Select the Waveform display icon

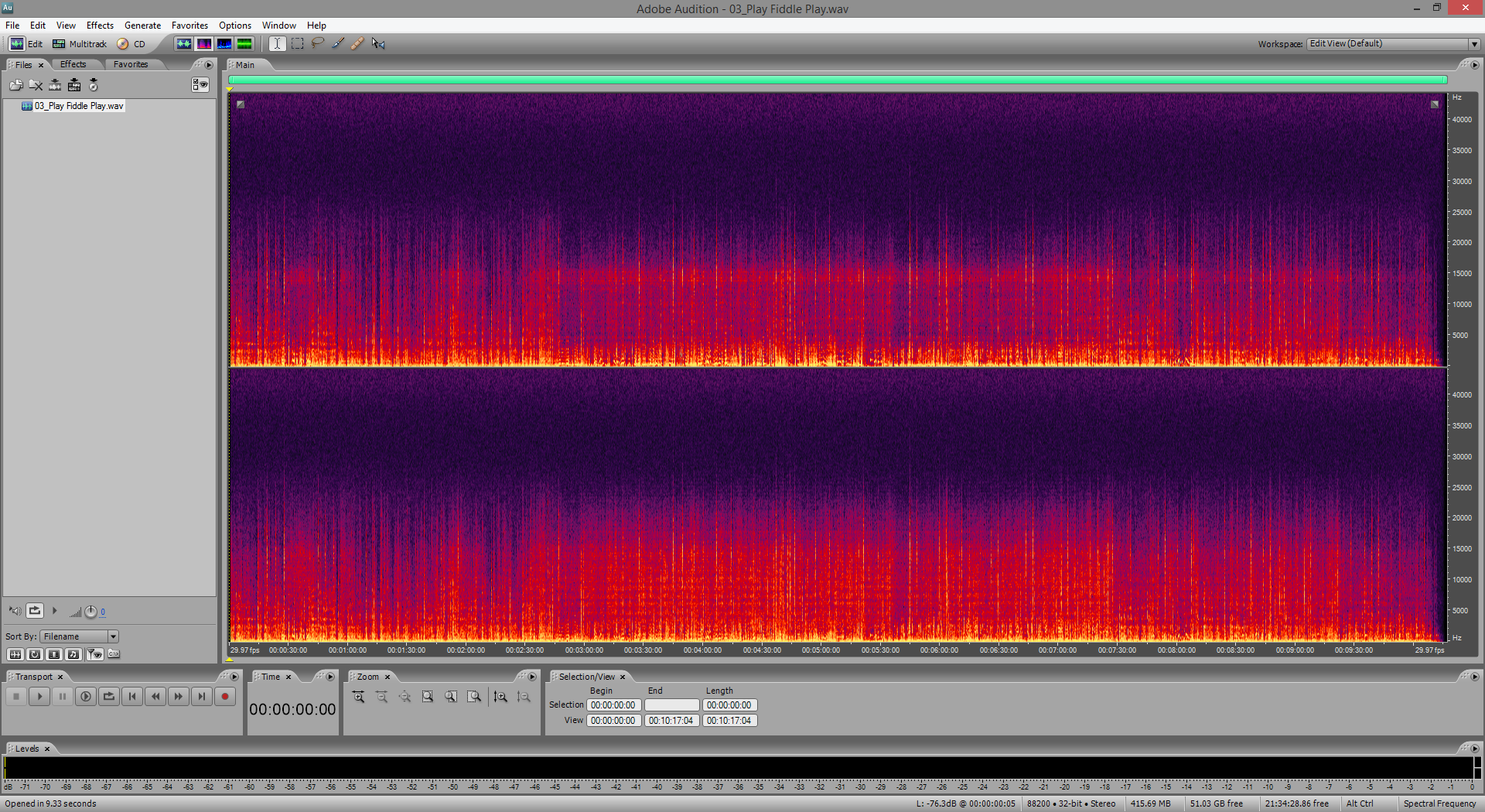pyautogui.click(x=183, y=44)
